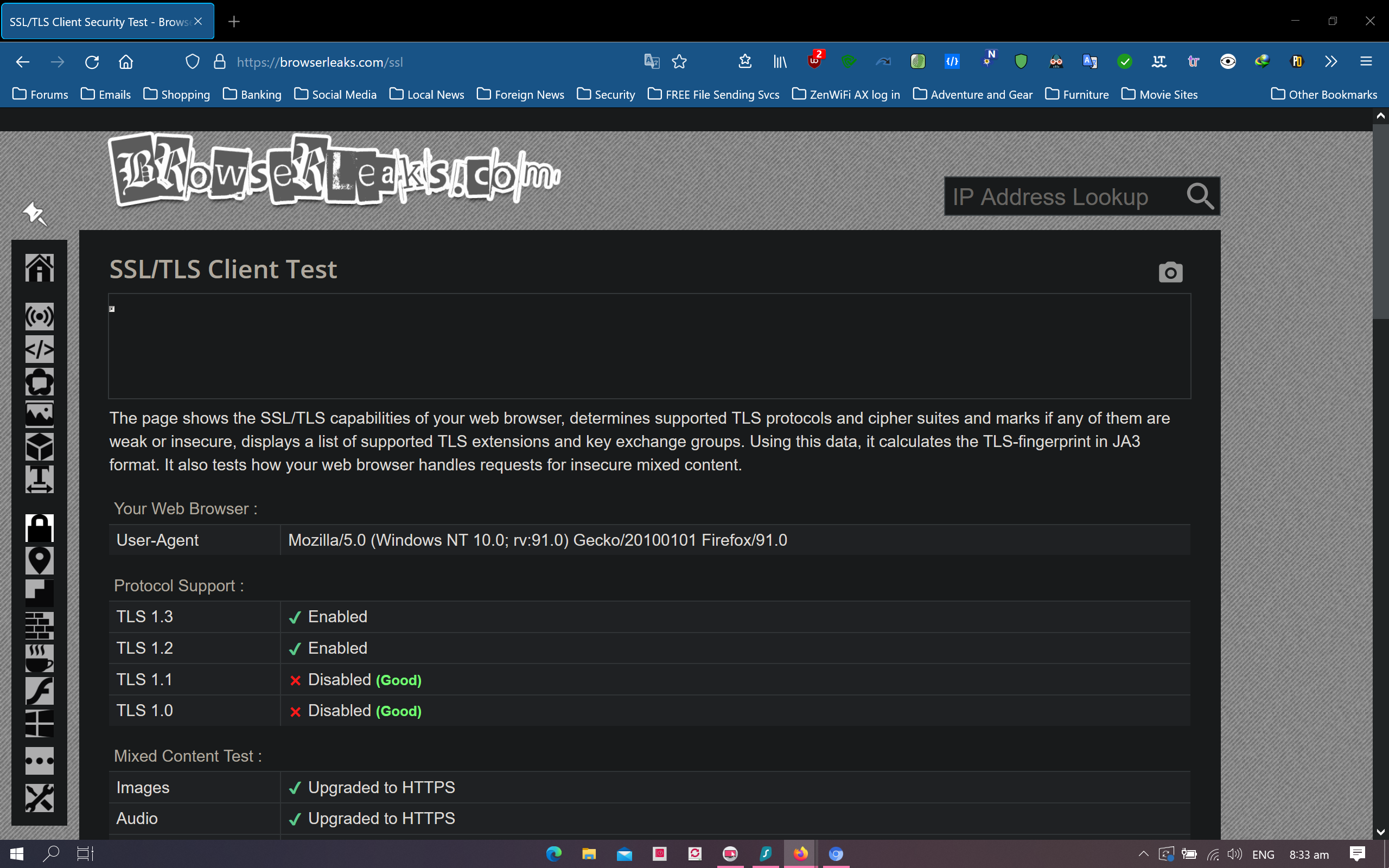Open the Java coffee cup sidebar icon

[x=39, y=658]
